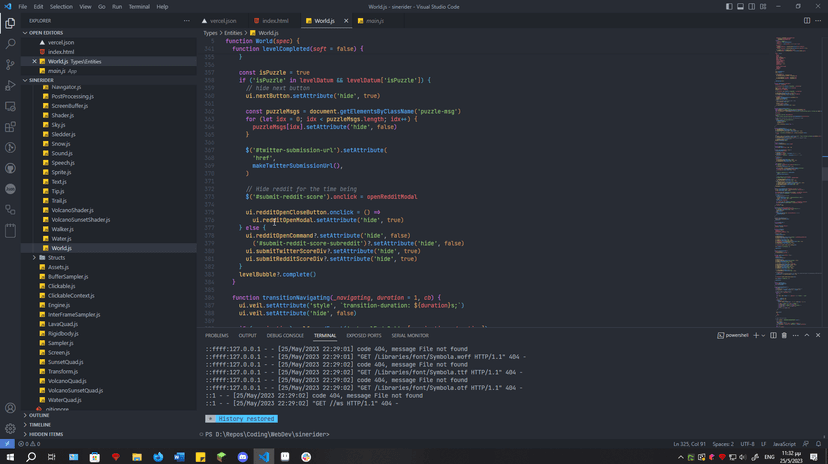Image resolution: width=828 pixels, height=464 pixels.
Task: Open the Run and Debug view
Action: [10, 86]
